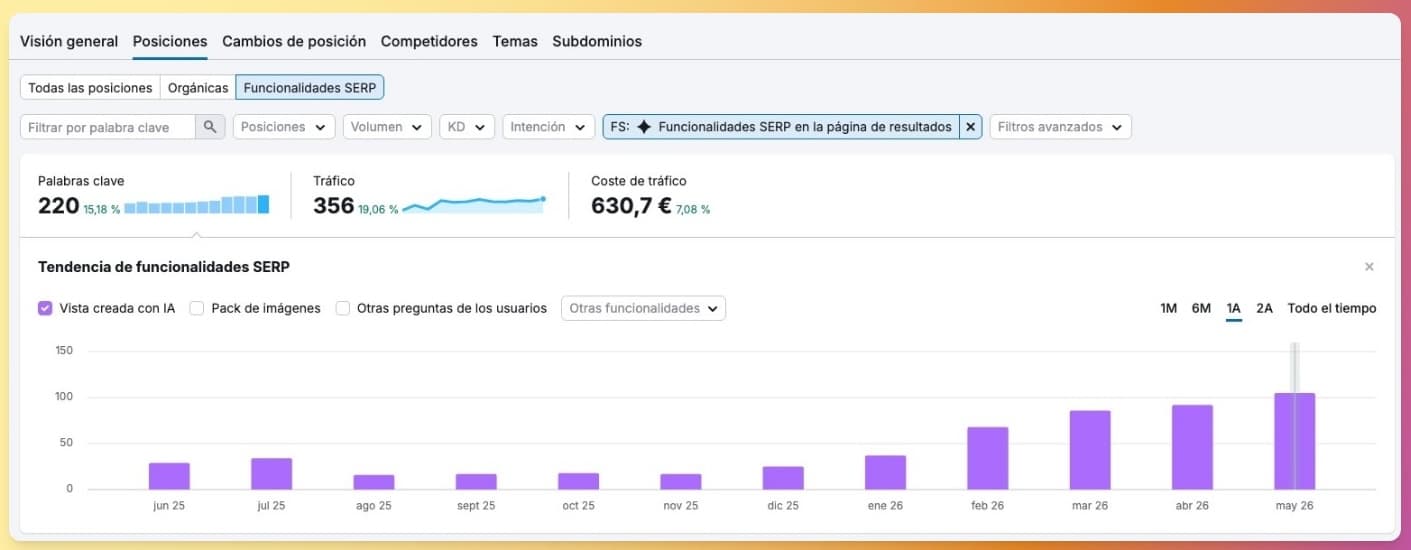Set time range to 1M
This screenshot has height=550, width=1411.
(1168, 308)
